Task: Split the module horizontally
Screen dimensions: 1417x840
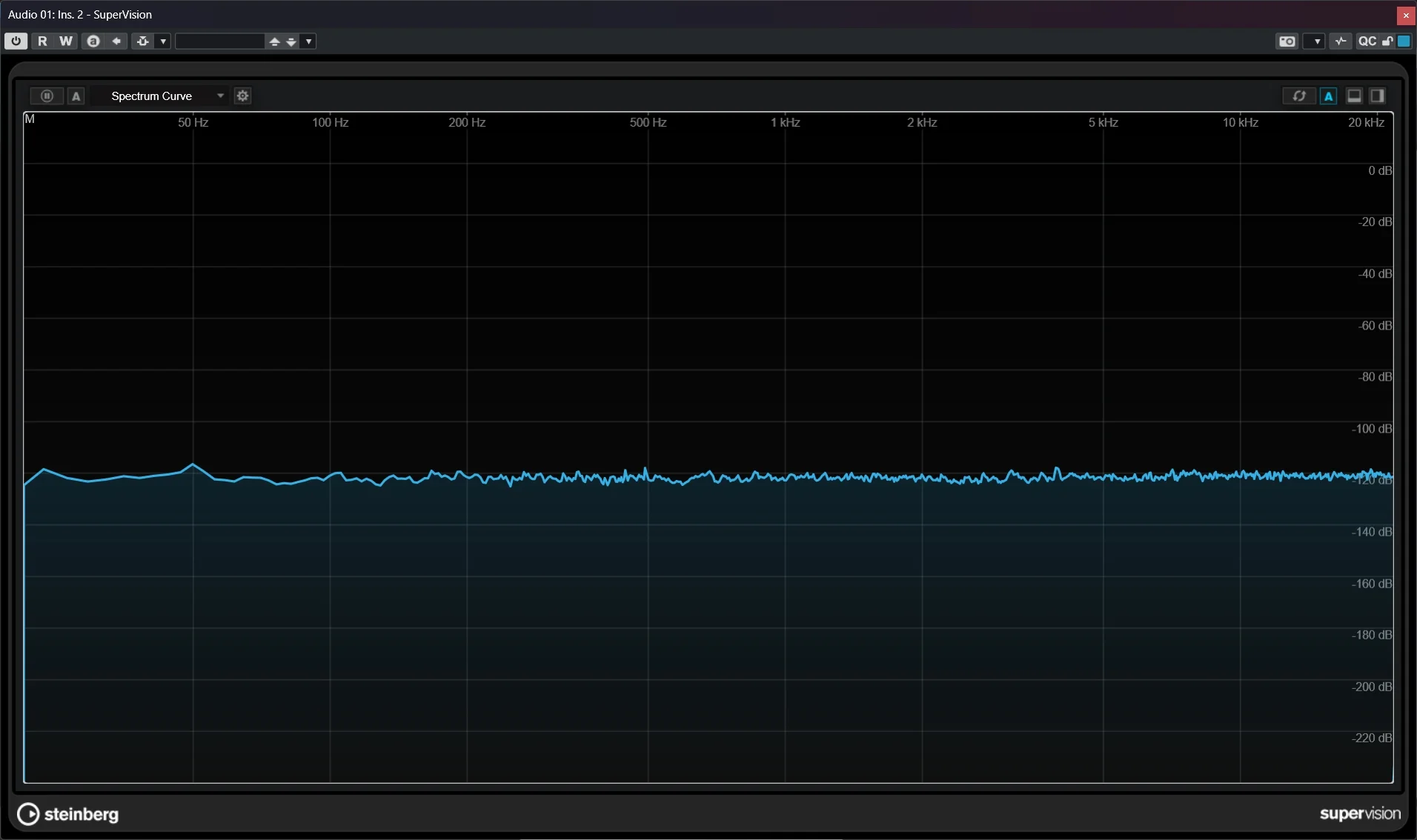Action: [x=1354, y=96]
